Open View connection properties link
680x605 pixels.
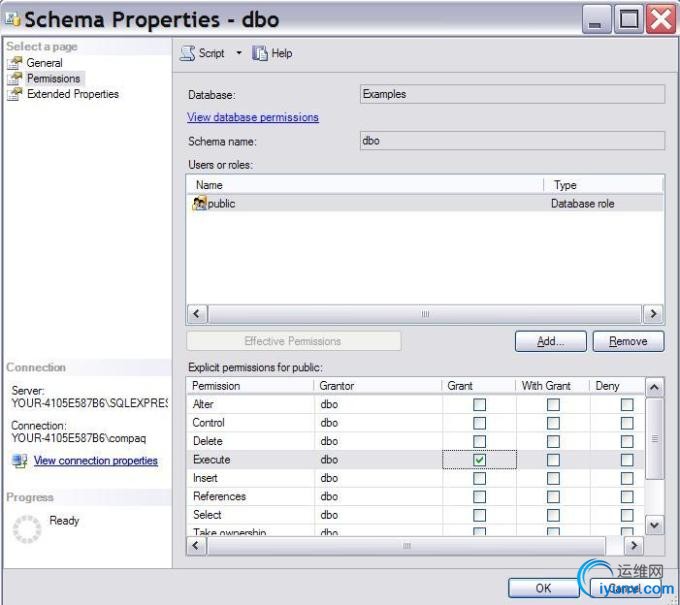point(96,461)
